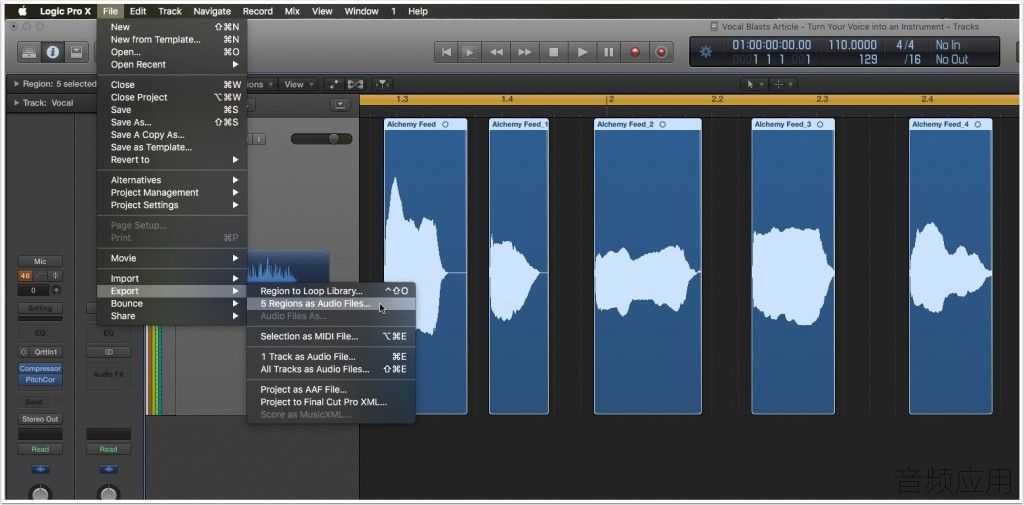Image resolution: width=1024 pixels, height=505 pixels.
Task: Open the Library panel icon
Action: point(28,52)
